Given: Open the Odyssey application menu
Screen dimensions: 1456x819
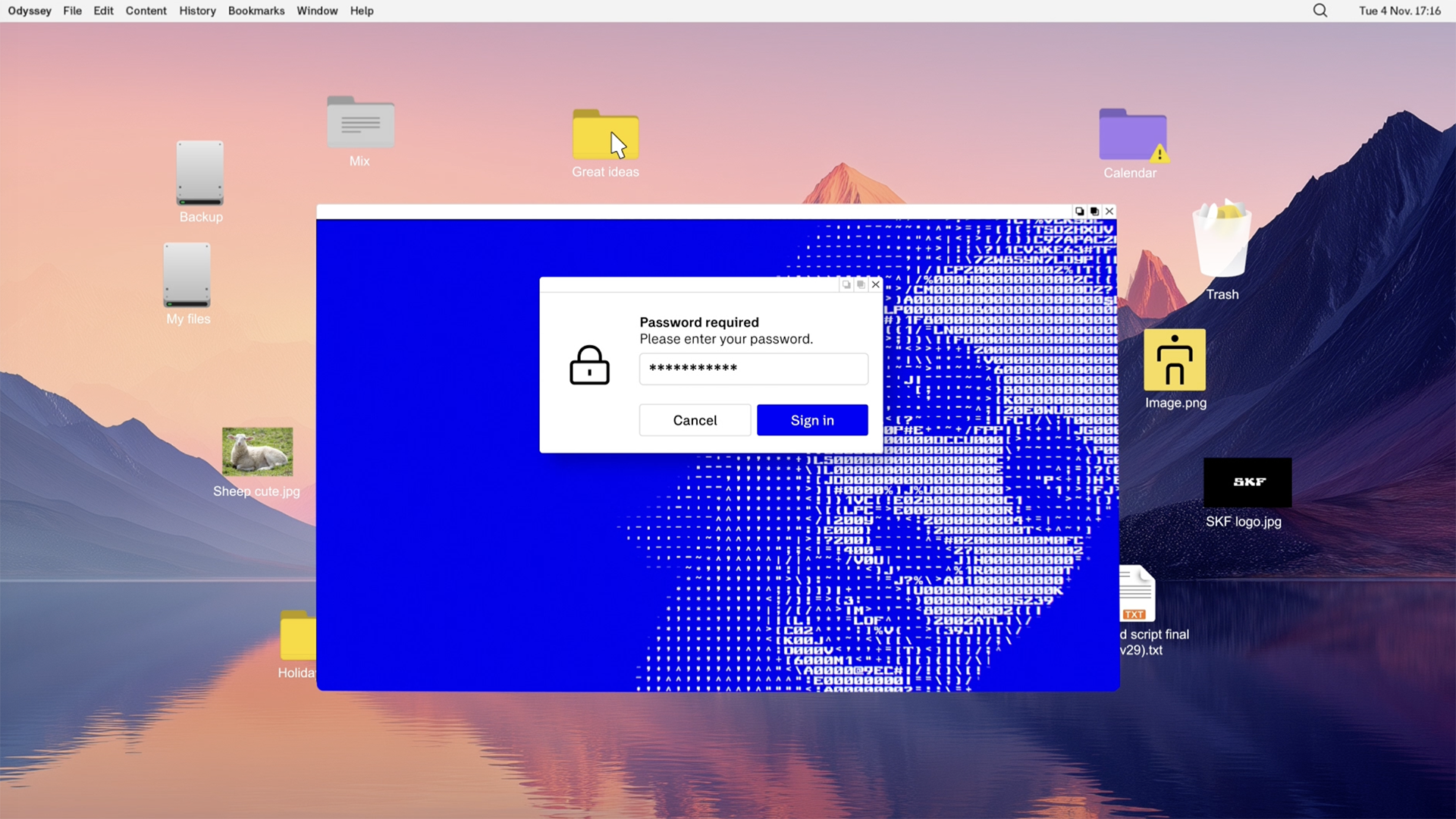Looking at the screenshot, I should coord(30,11).
